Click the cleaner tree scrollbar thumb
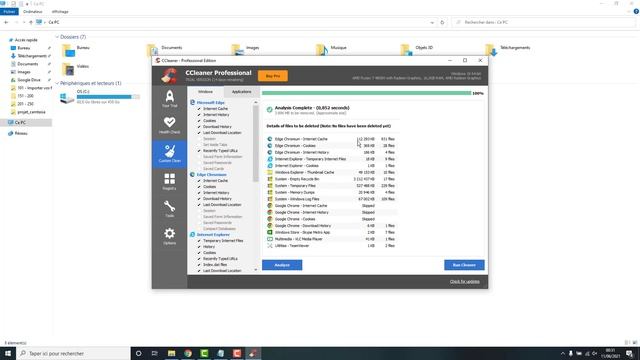The width and height of the screenshot is (640, 360). tap(256, 143)
